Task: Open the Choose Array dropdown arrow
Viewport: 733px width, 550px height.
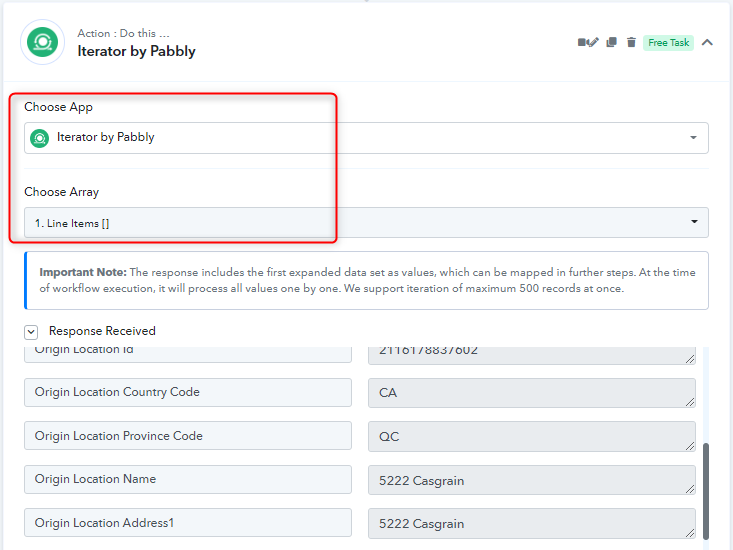Action: (694, 222)
